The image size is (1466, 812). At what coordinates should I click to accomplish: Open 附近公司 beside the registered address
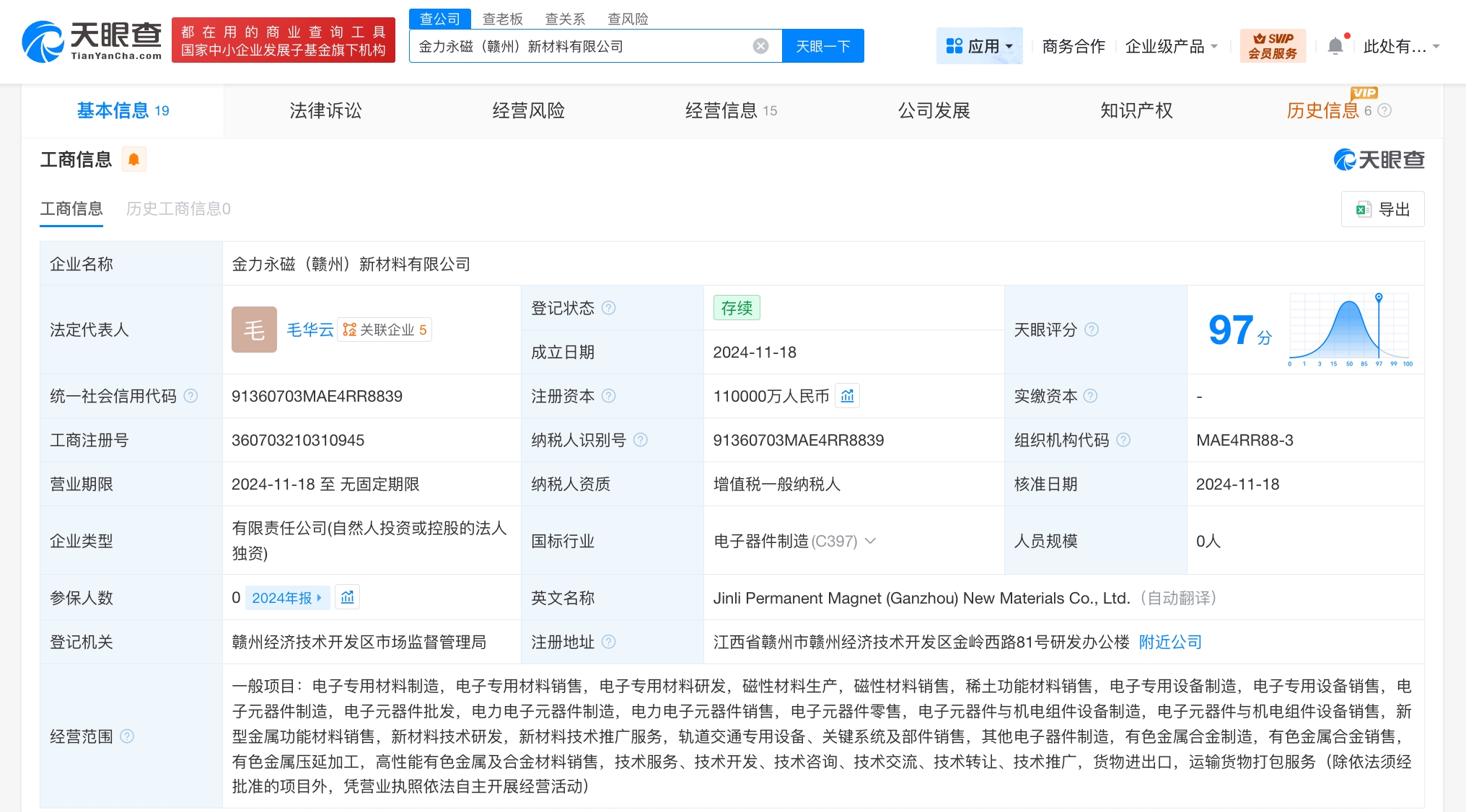(x=1169, y=642)
